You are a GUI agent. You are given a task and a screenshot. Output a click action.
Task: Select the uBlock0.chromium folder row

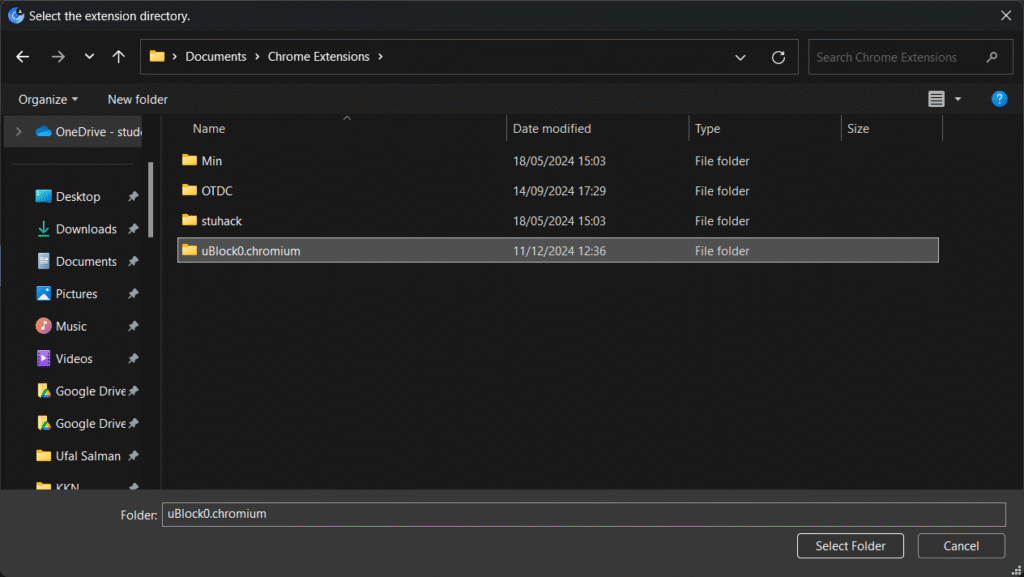coord(558,251)
